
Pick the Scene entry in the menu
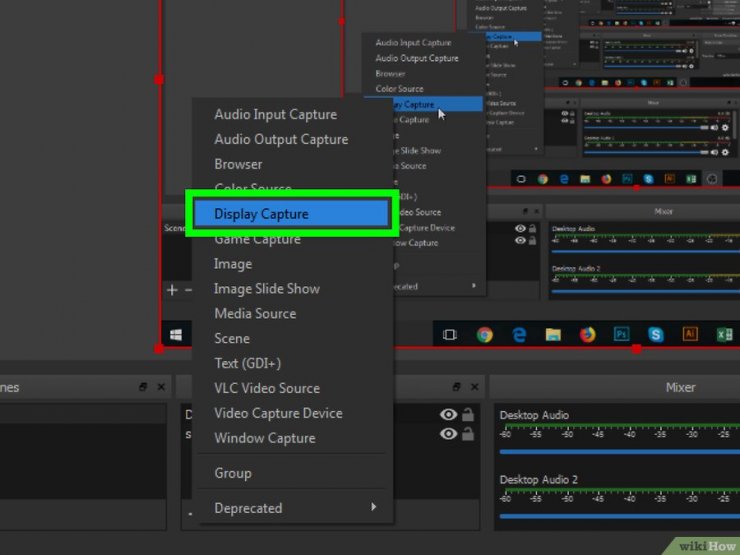click(232, 339)
